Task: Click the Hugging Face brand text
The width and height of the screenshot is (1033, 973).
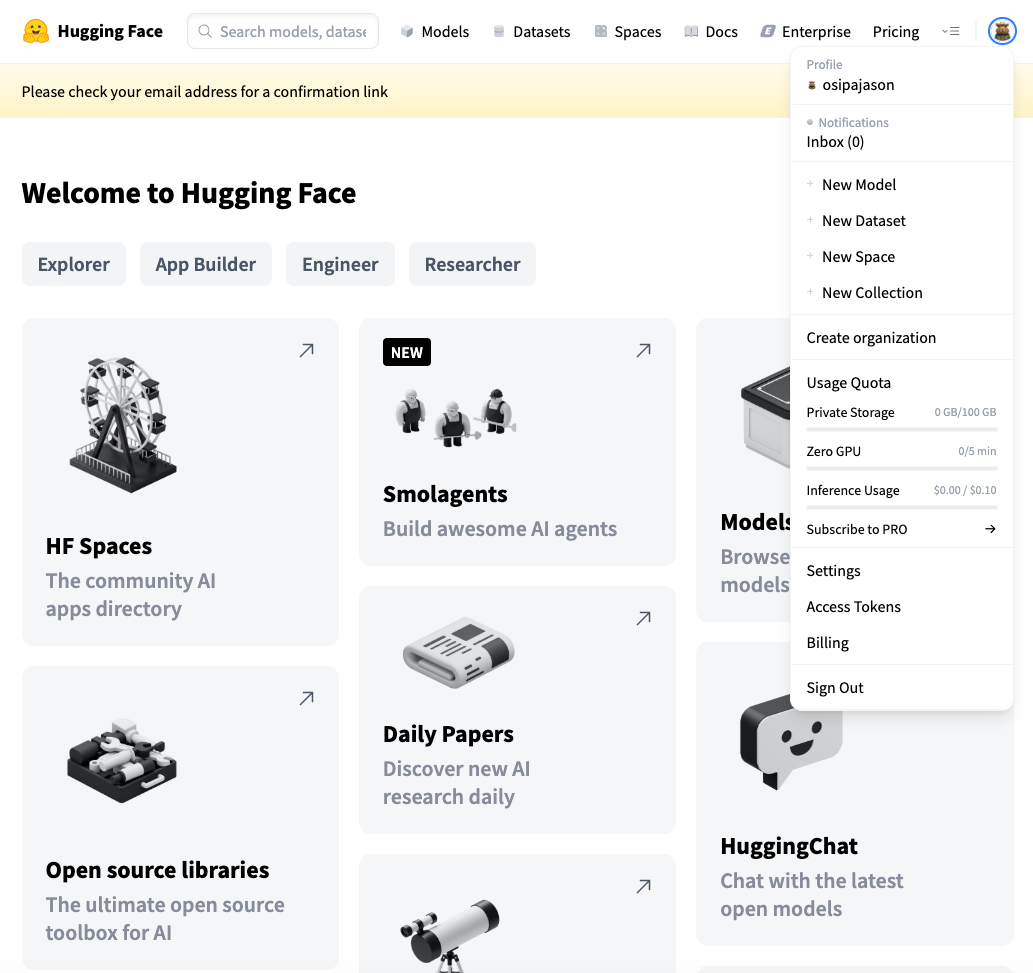Action: 110,31
